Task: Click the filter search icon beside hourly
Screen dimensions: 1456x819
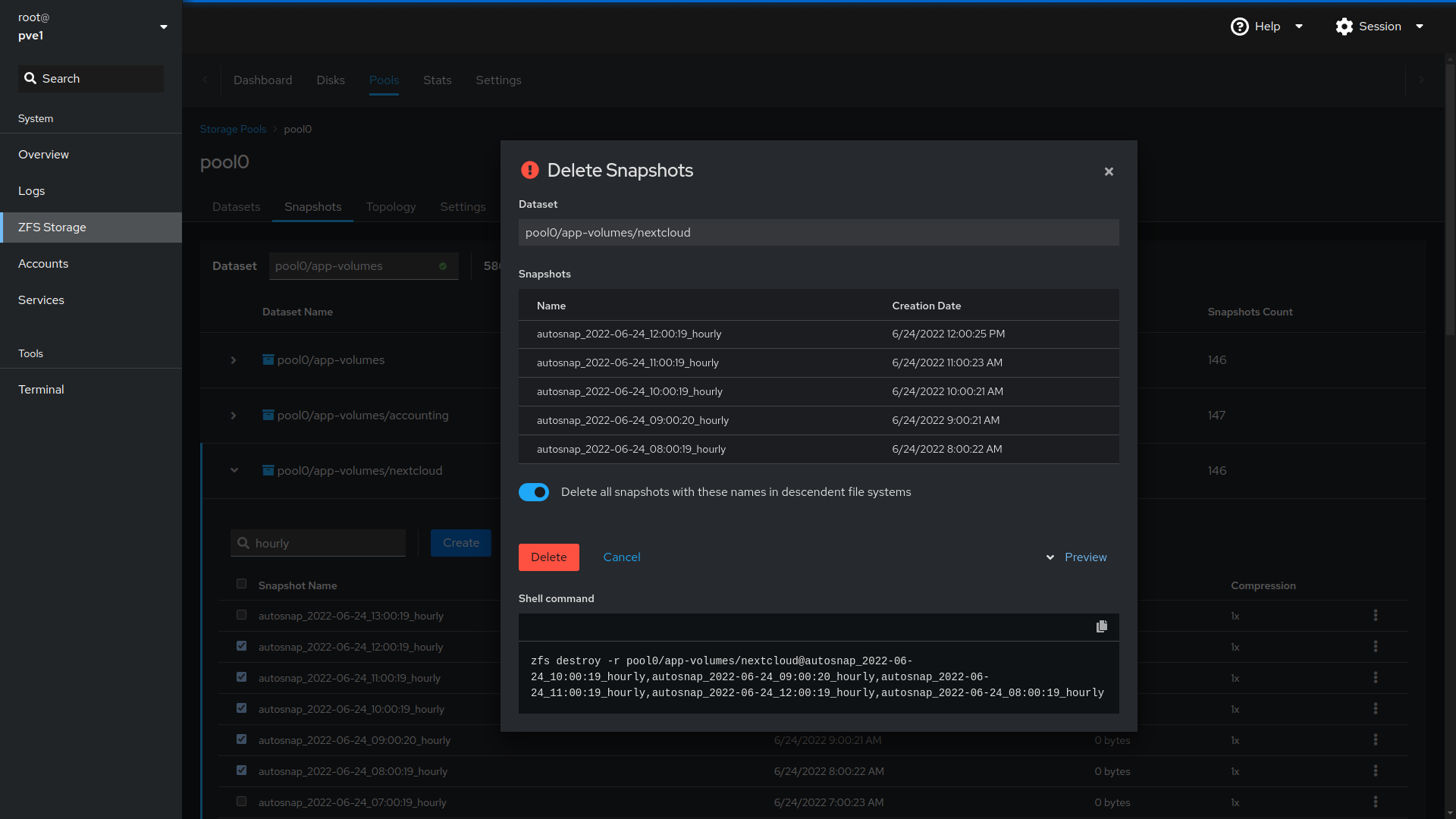Action: click(243, 543)
